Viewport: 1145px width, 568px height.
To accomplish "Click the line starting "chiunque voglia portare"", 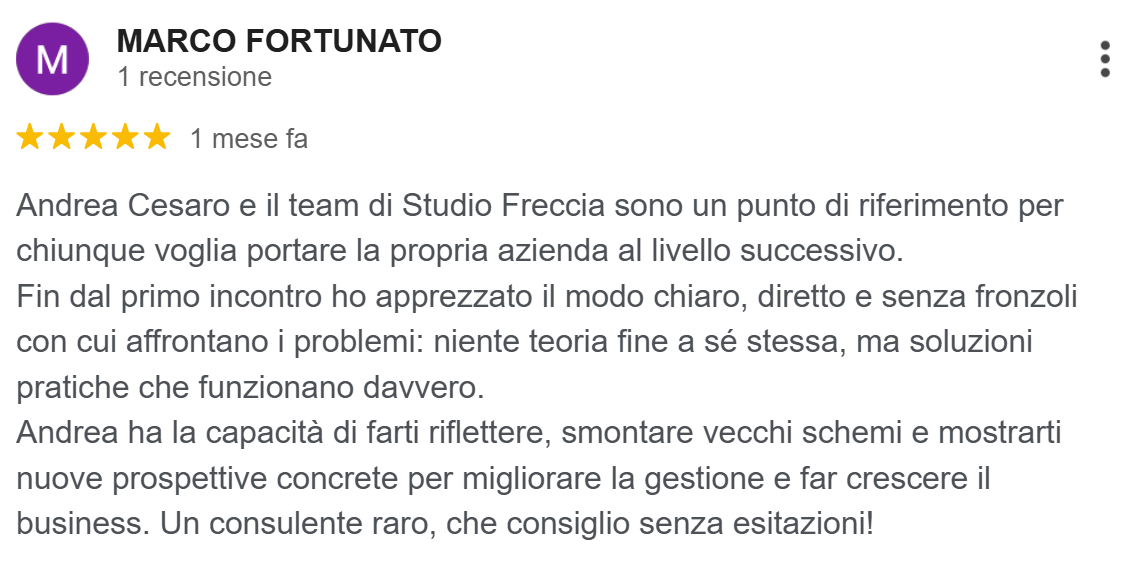I will (x=460, y=251).
